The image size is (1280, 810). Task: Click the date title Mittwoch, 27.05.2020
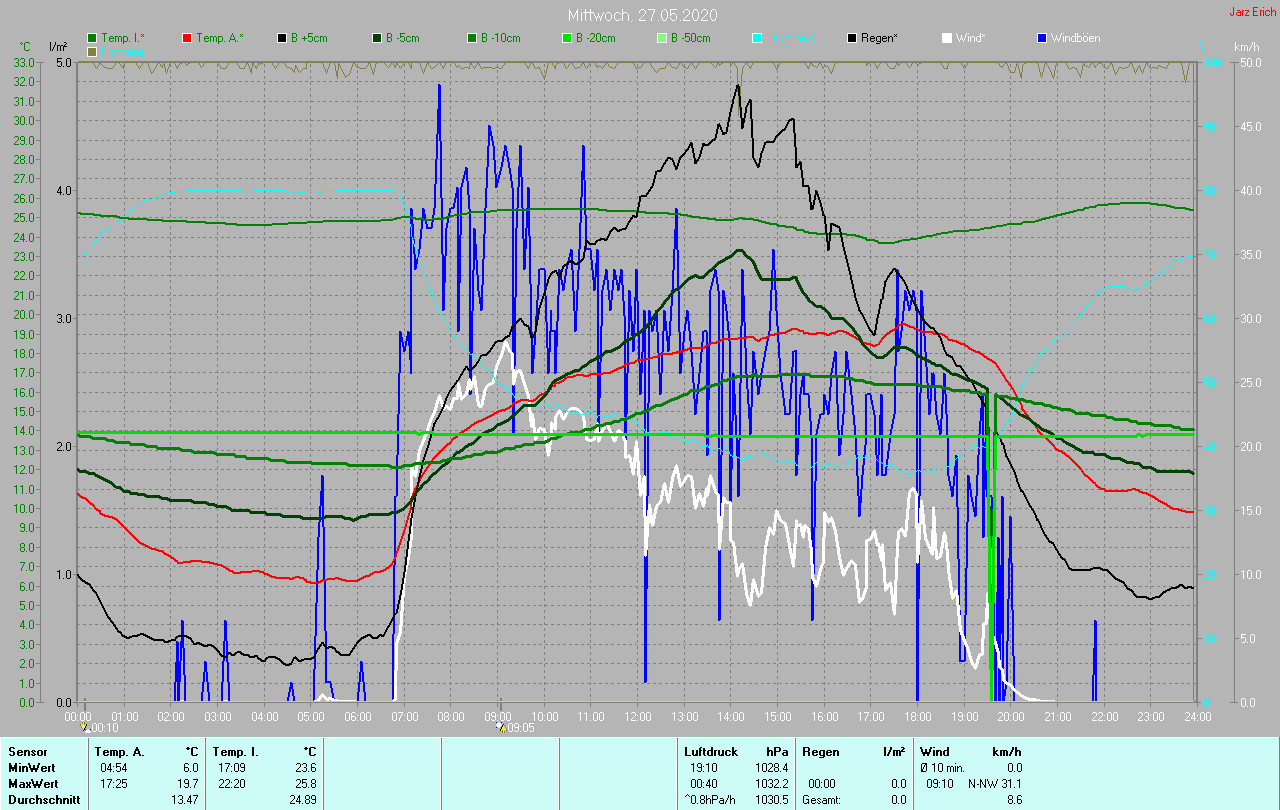pos(642,15)
